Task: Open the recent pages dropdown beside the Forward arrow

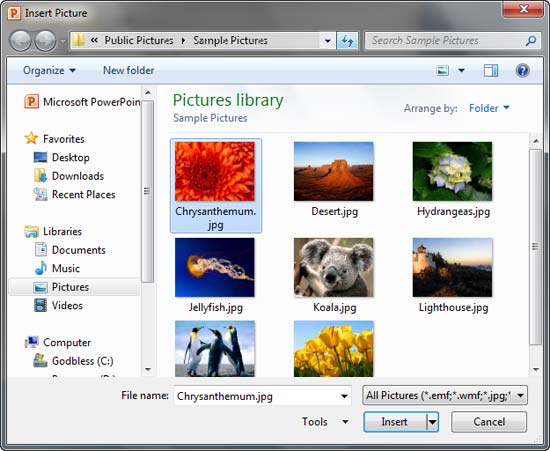Action: [62, 41]
